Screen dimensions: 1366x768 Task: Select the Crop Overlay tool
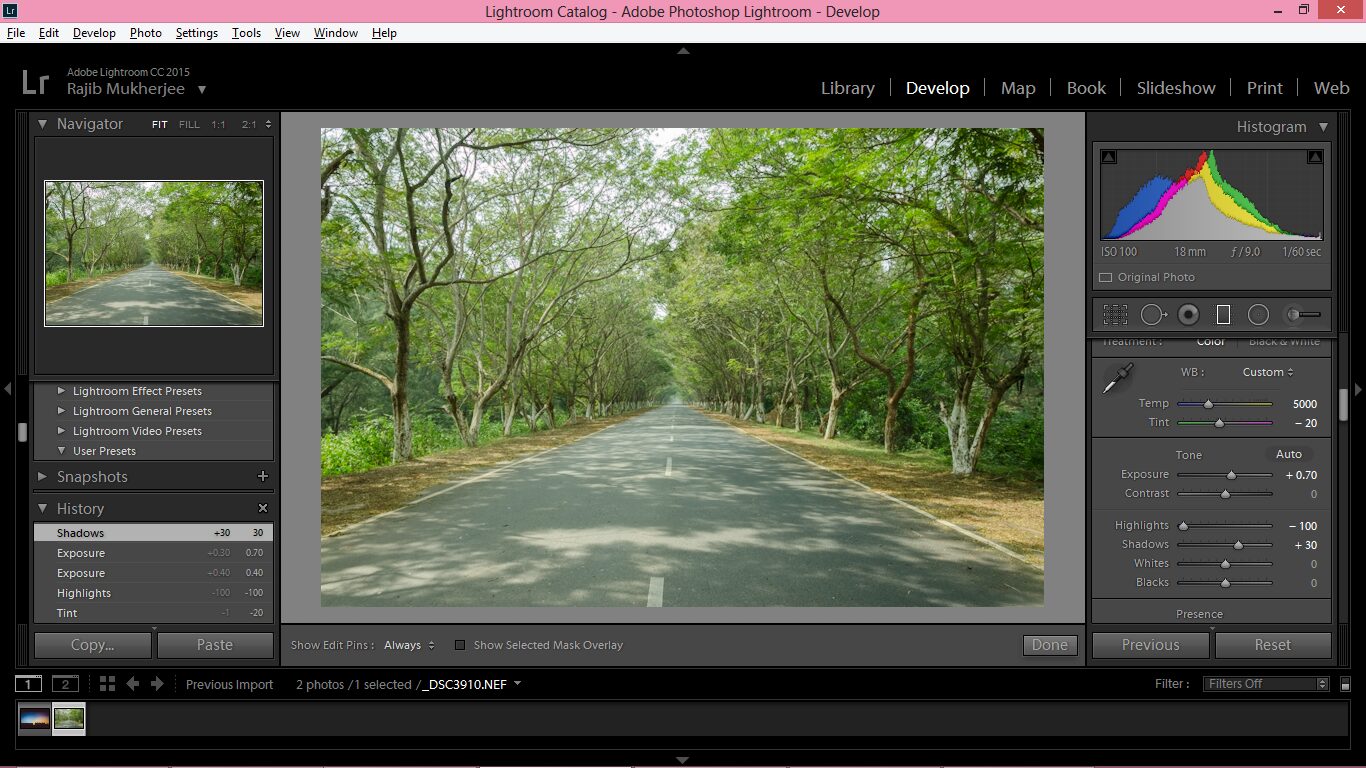coord(1115,315)
